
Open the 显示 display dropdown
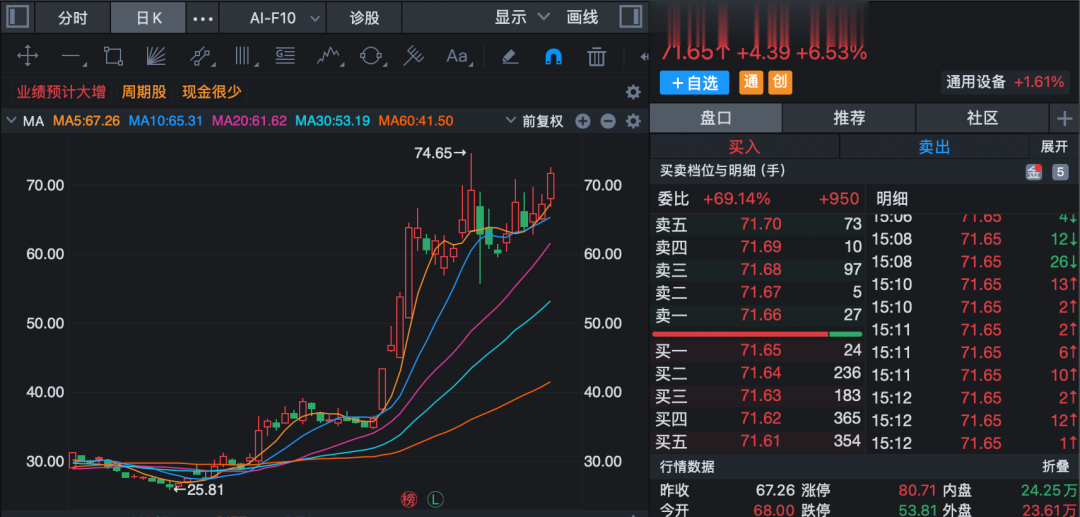pyautogui.click(x=522, y=17)
